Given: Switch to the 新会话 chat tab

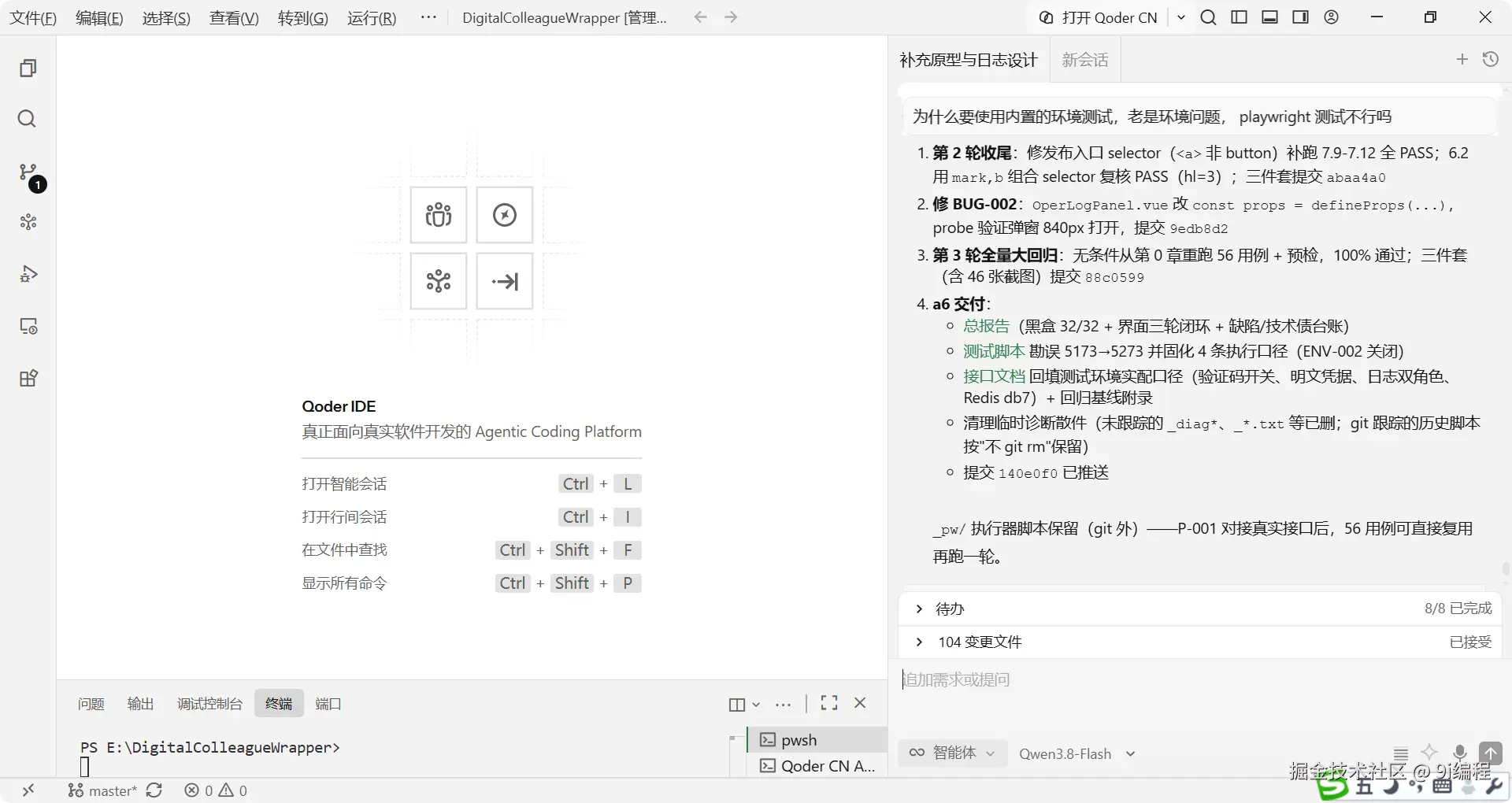Looking at the screenshot, I should click(1085, 60).
